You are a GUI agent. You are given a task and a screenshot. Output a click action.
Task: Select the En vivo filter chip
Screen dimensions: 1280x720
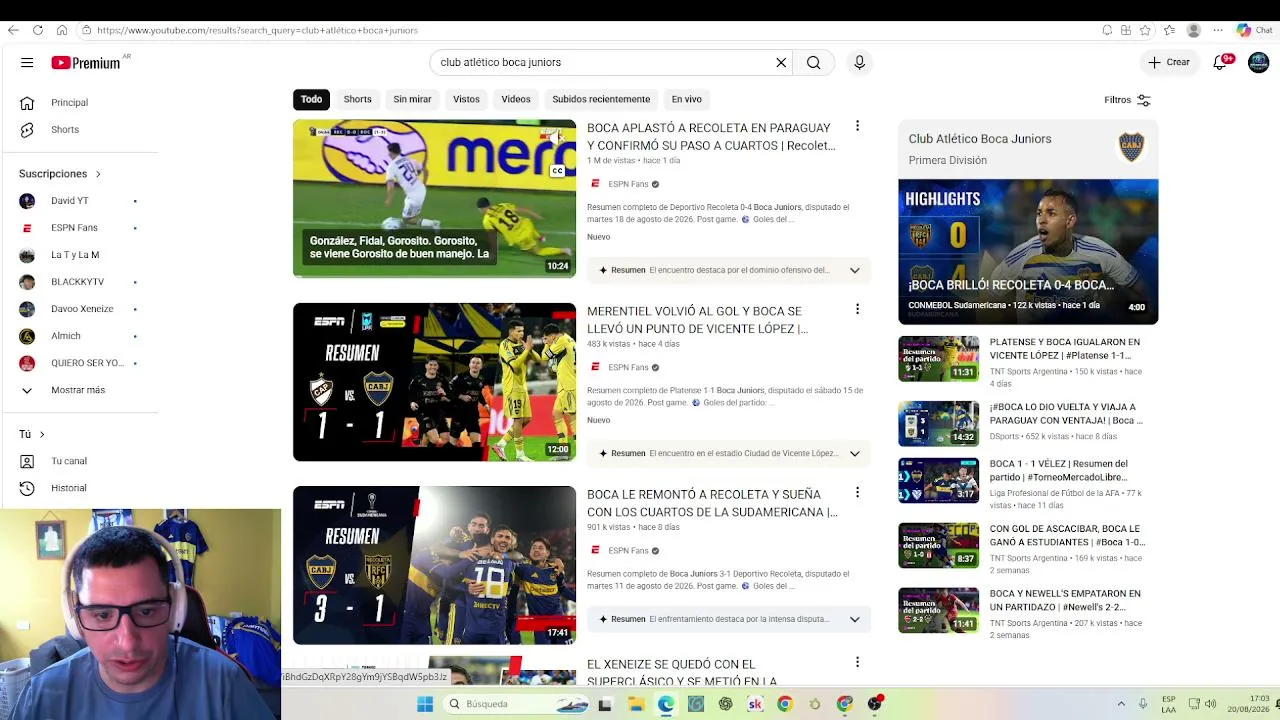687,99
